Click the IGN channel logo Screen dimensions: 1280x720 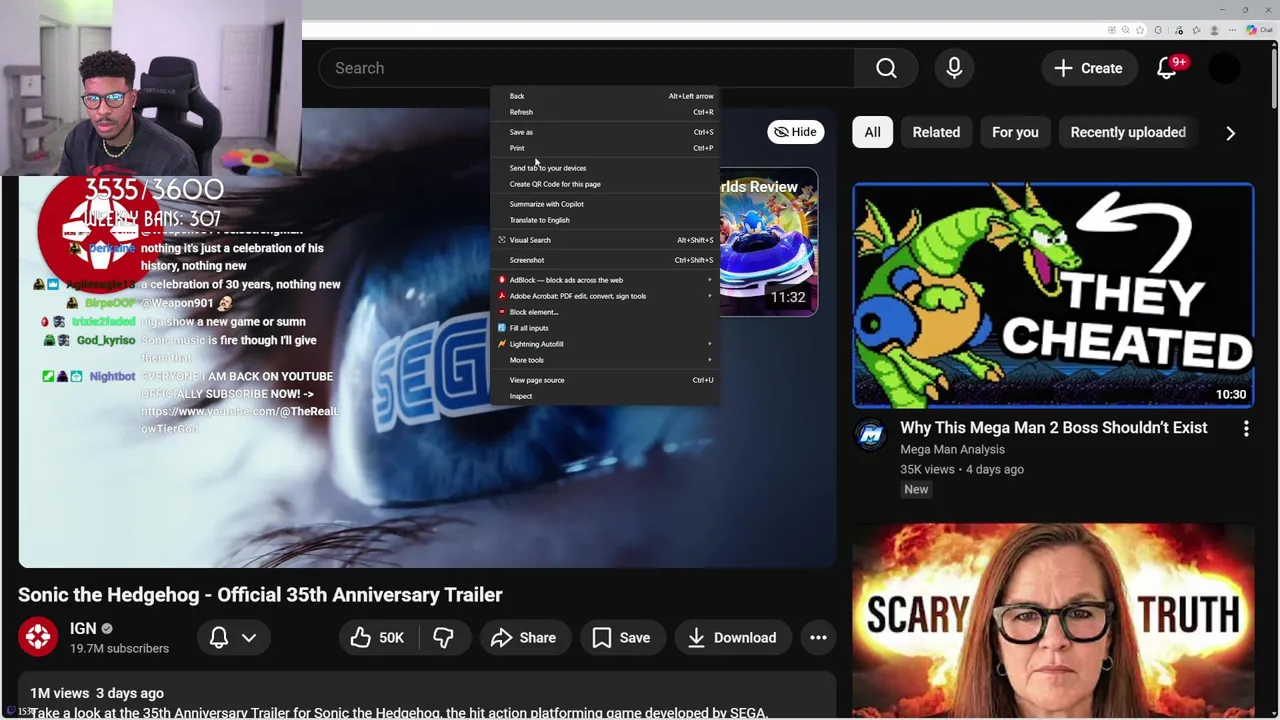[38, 637]
